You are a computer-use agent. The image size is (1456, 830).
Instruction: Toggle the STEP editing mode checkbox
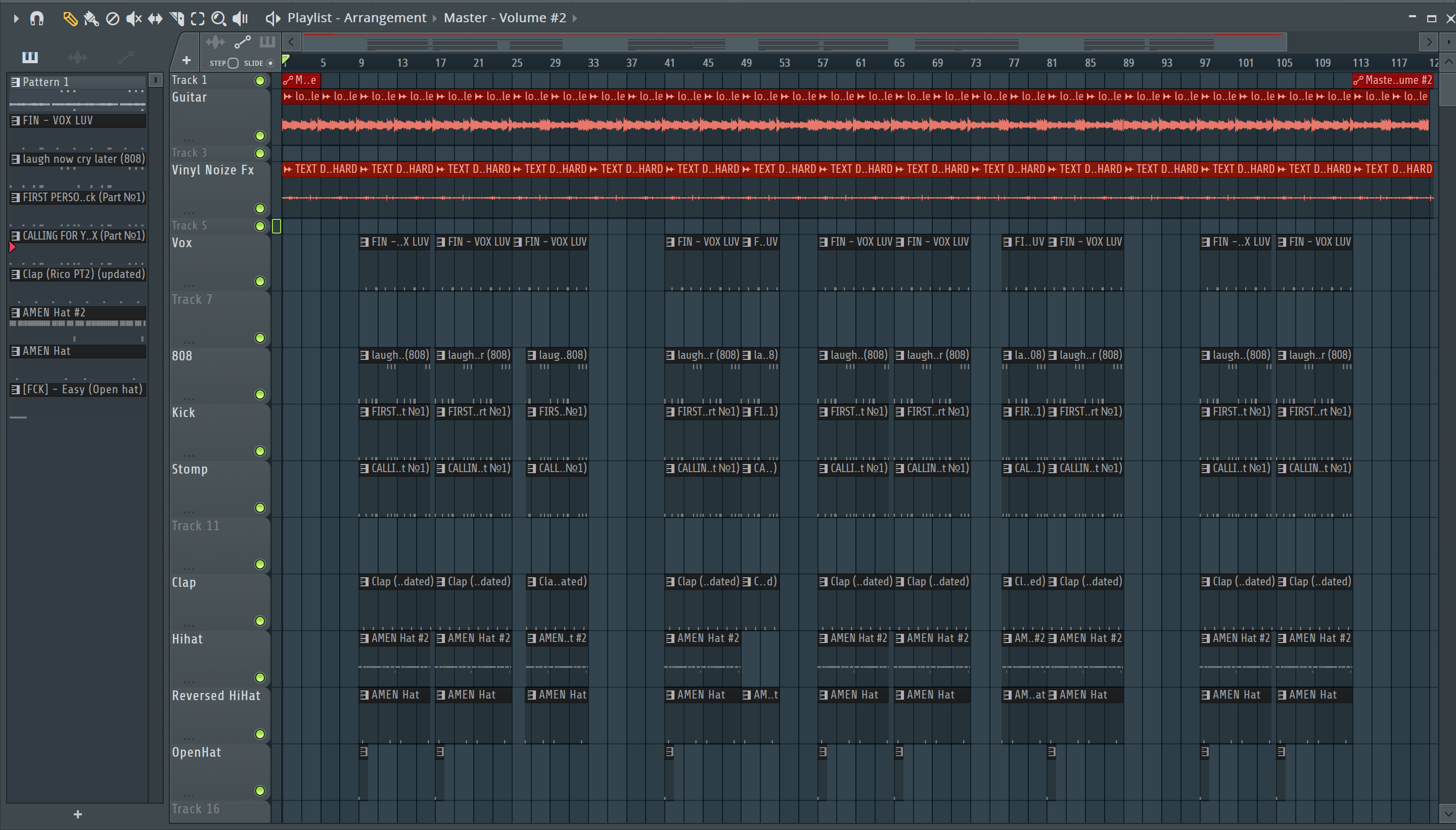233,63
